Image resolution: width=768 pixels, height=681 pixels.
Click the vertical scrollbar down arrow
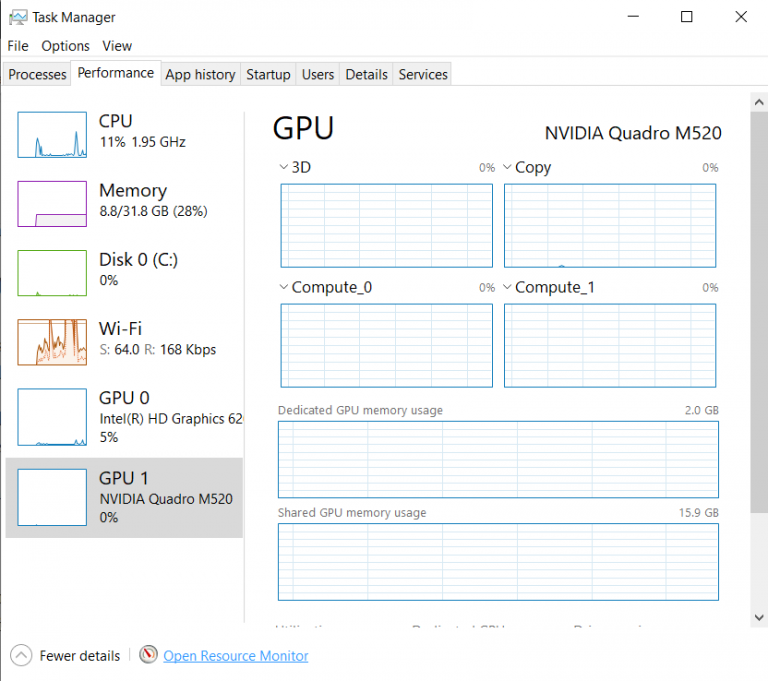(759, 618)
